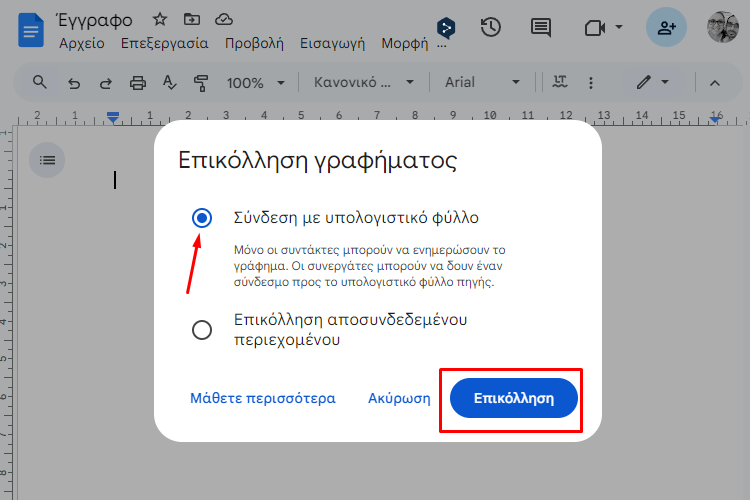Image resolution: width=750 pixels, height=500 pixels.
Task: Check the cloud save status icon
Action: pyautogui.click(x=223, y=19)
